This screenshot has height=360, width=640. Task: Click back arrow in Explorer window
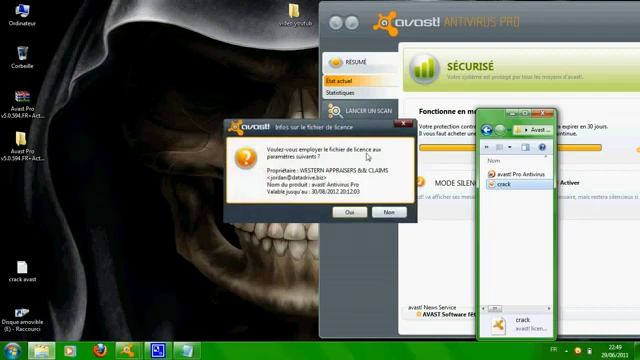click(487, 130)
